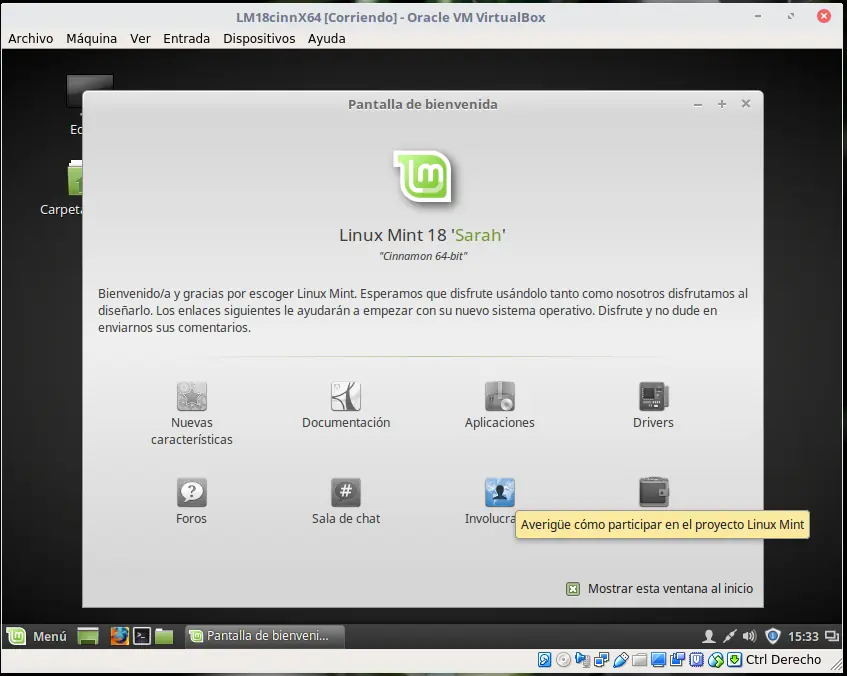Open the Aplicaciones package icon

pos(500,396)
